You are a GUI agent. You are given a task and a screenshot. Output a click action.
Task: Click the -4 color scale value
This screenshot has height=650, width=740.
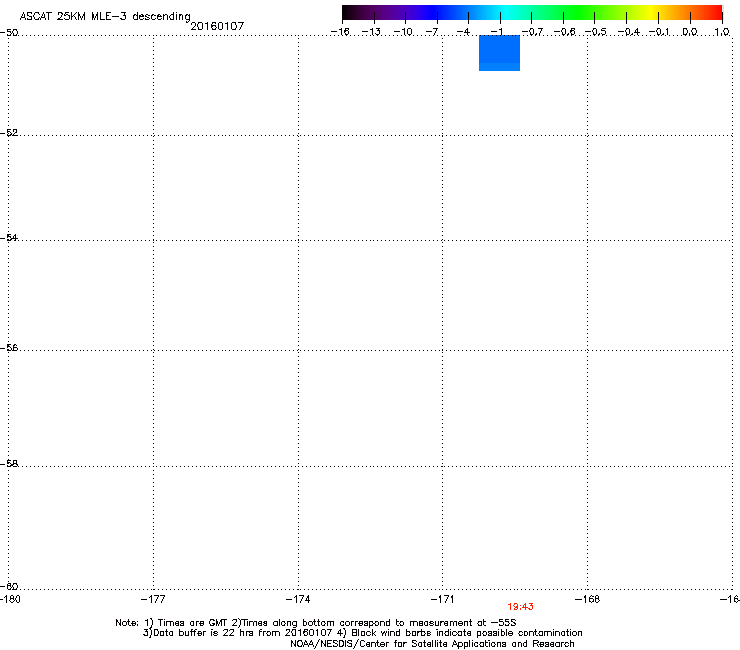463,32
